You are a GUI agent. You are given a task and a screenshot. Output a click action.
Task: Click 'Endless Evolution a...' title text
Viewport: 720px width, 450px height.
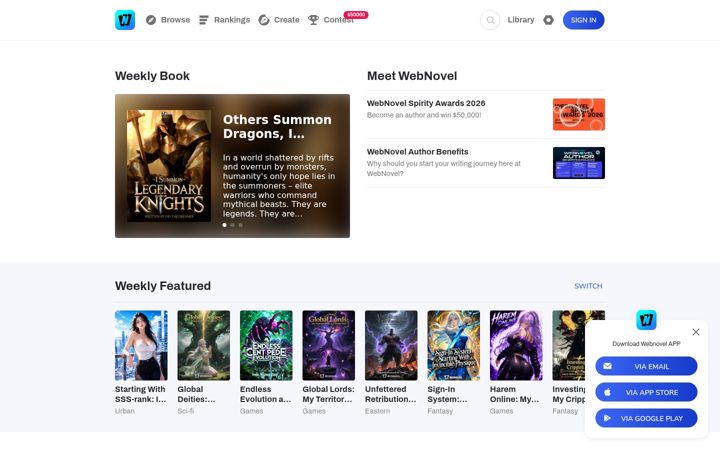coord(265,394)
